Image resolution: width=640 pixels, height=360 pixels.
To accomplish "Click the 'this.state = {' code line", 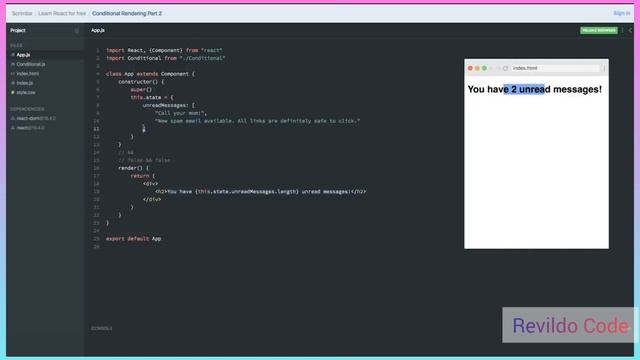I will [152, 98].
